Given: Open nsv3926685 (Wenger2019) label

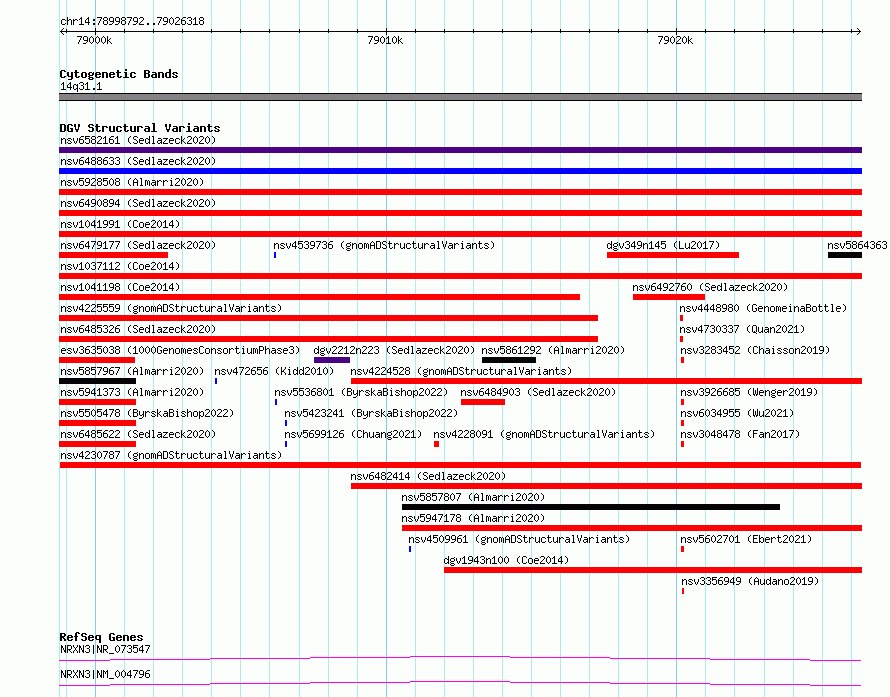Looking at the screenshot, I should (749, 392).
